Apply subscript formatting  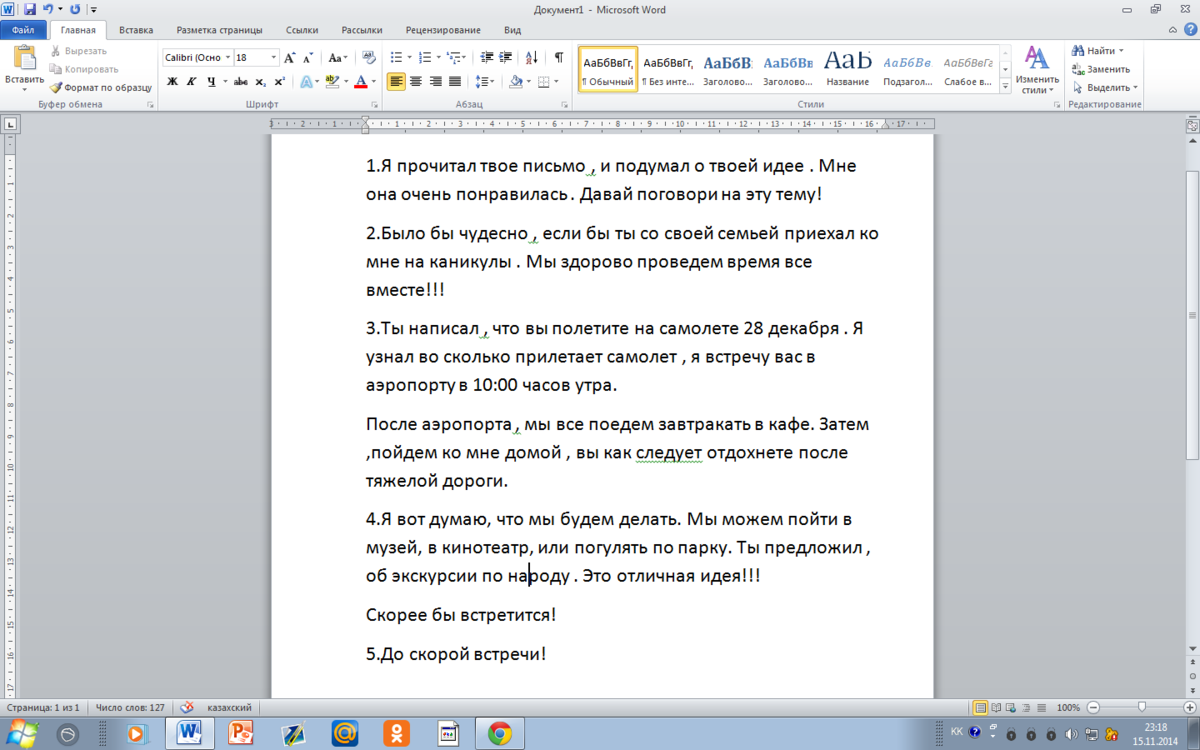click(x=260, y=82)
